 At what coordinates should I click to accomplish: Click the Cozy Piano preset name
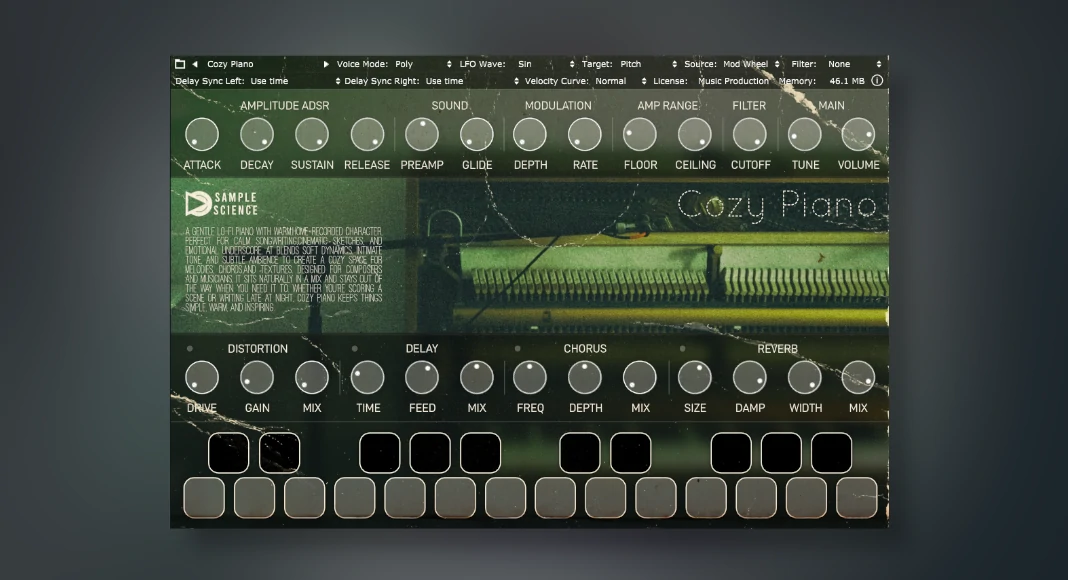(230, 64)
